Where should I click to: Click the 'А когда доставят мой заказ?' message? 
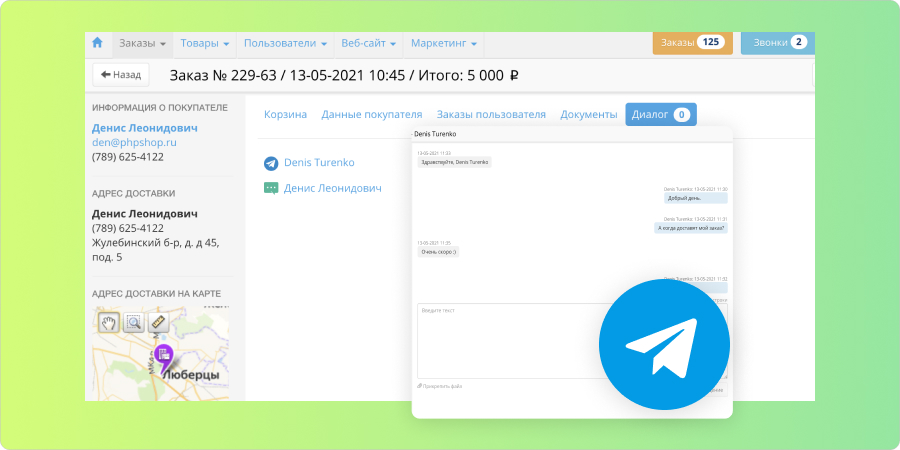pyautogui.click(x=690, y=228)
